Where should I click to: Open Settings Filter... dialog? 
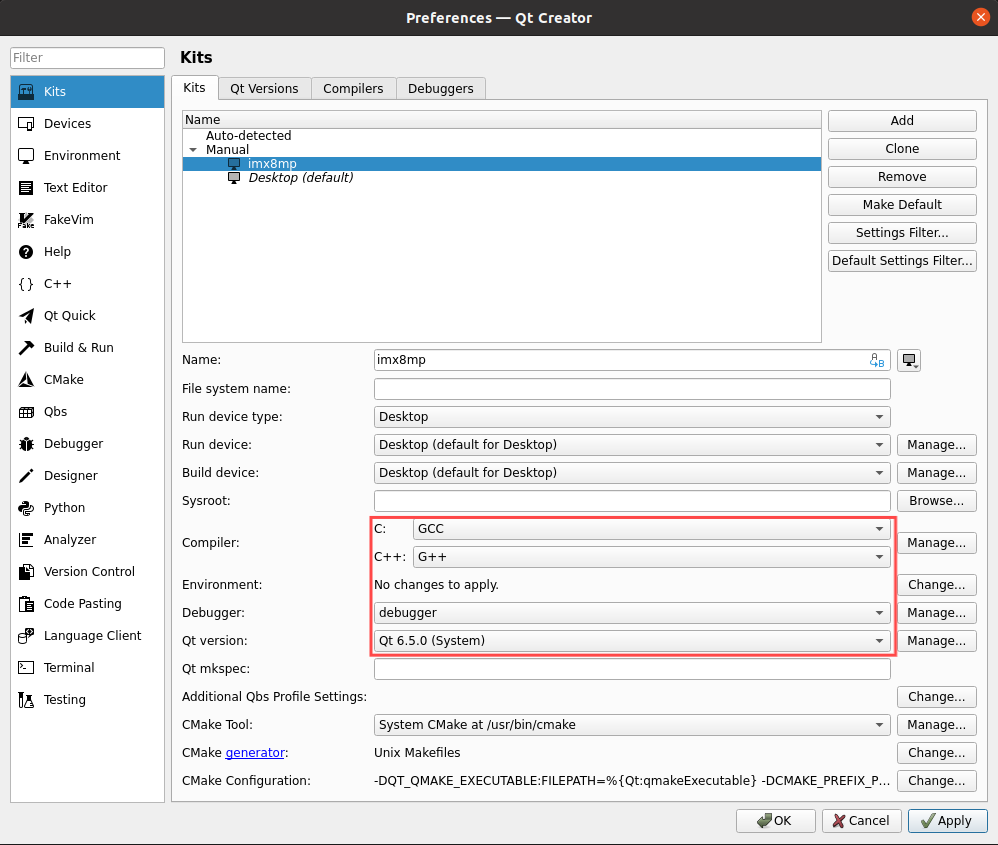tap(902, 233)
